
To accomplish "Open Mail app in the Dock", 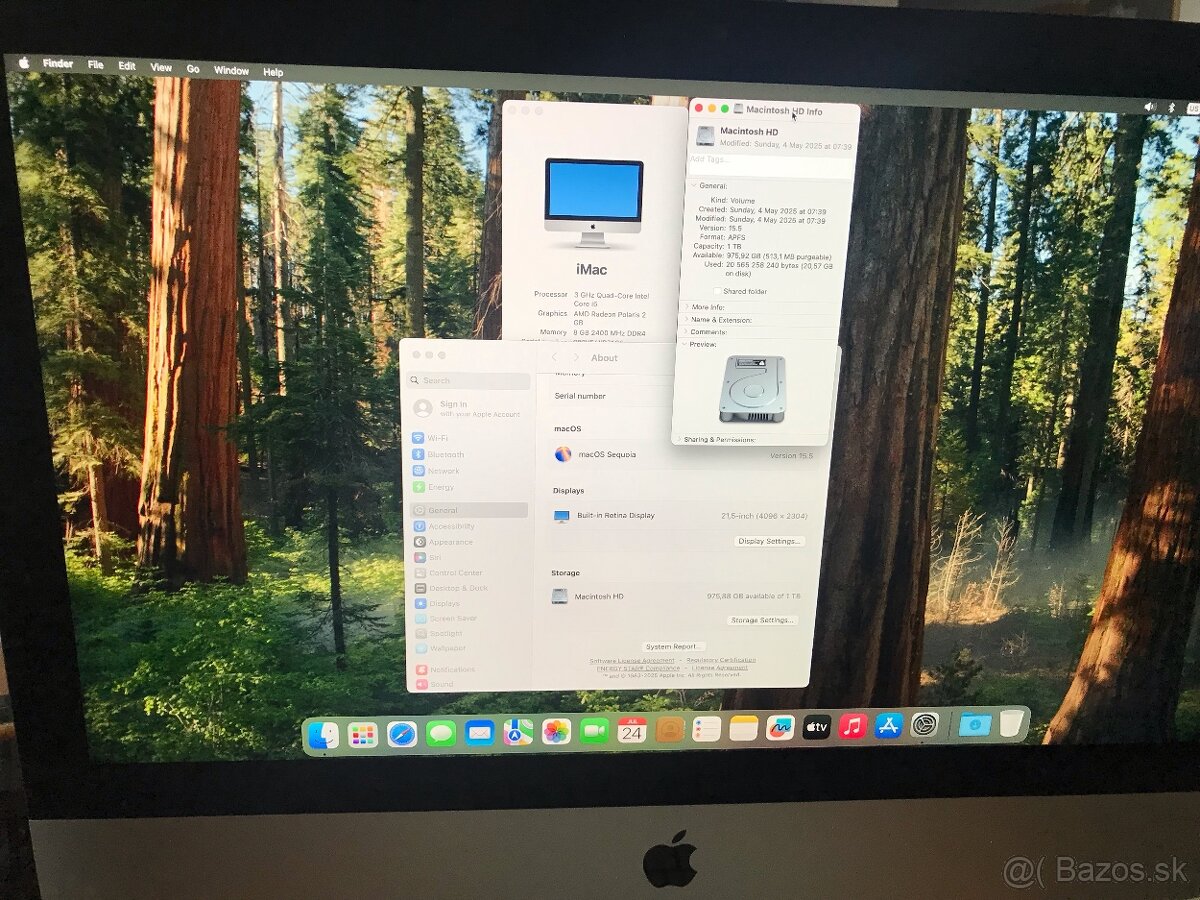I will tap(480, 733).
